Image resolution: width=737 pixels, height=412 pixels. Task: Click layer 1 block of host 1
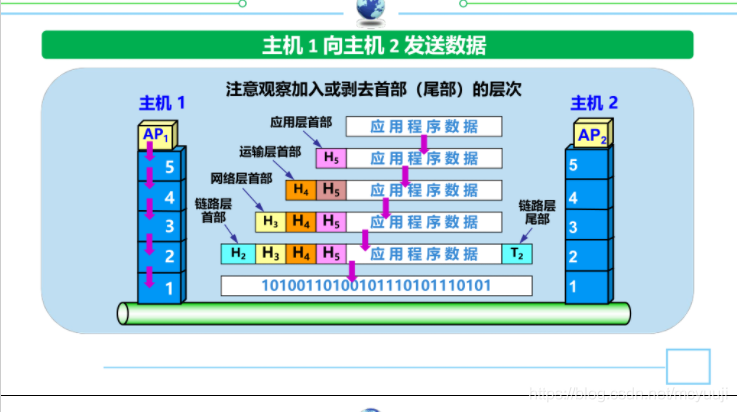162,288
